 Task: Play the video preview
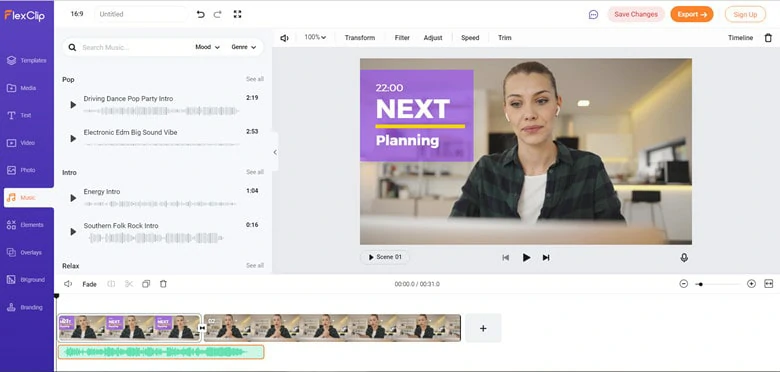pos(526,258)
